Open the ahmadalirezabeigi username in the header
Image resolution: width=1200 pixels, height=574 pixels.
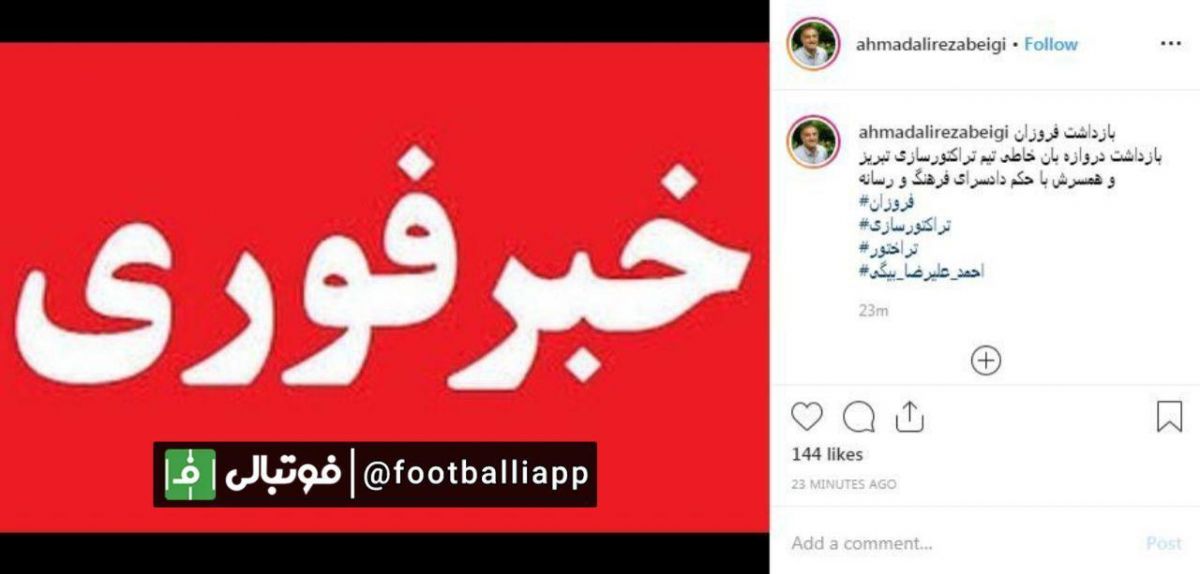(931, 44)
